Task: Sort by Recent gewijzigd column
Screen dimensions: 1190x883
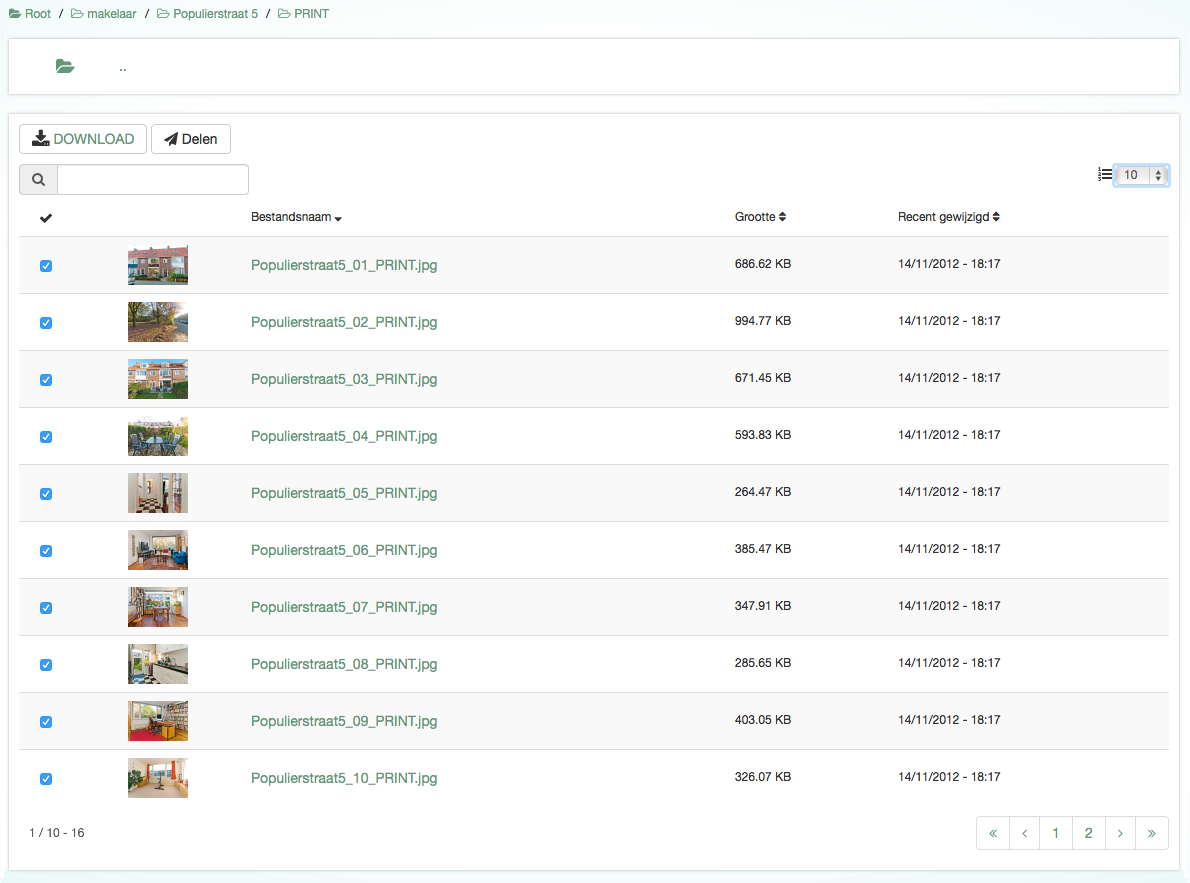Action: point(948,217)
